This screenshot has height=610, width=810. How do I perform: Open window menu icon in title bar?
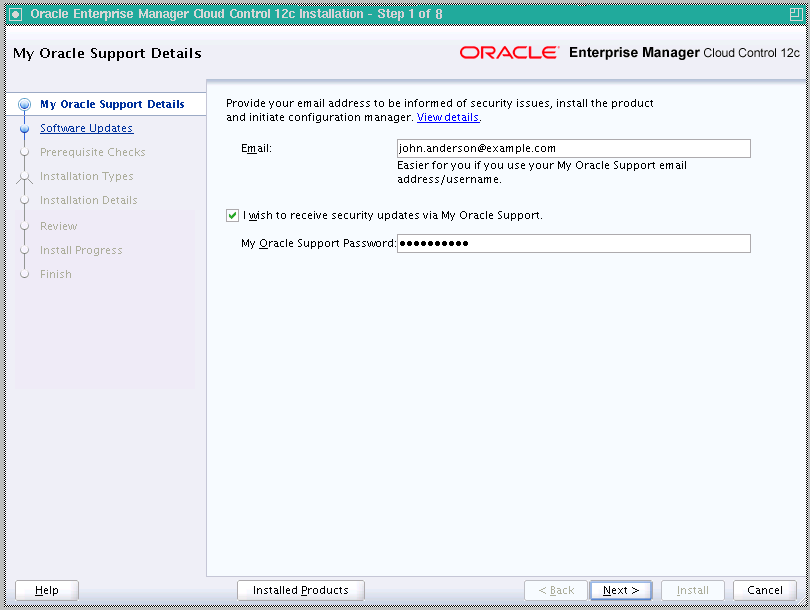[x=15, y=14]
